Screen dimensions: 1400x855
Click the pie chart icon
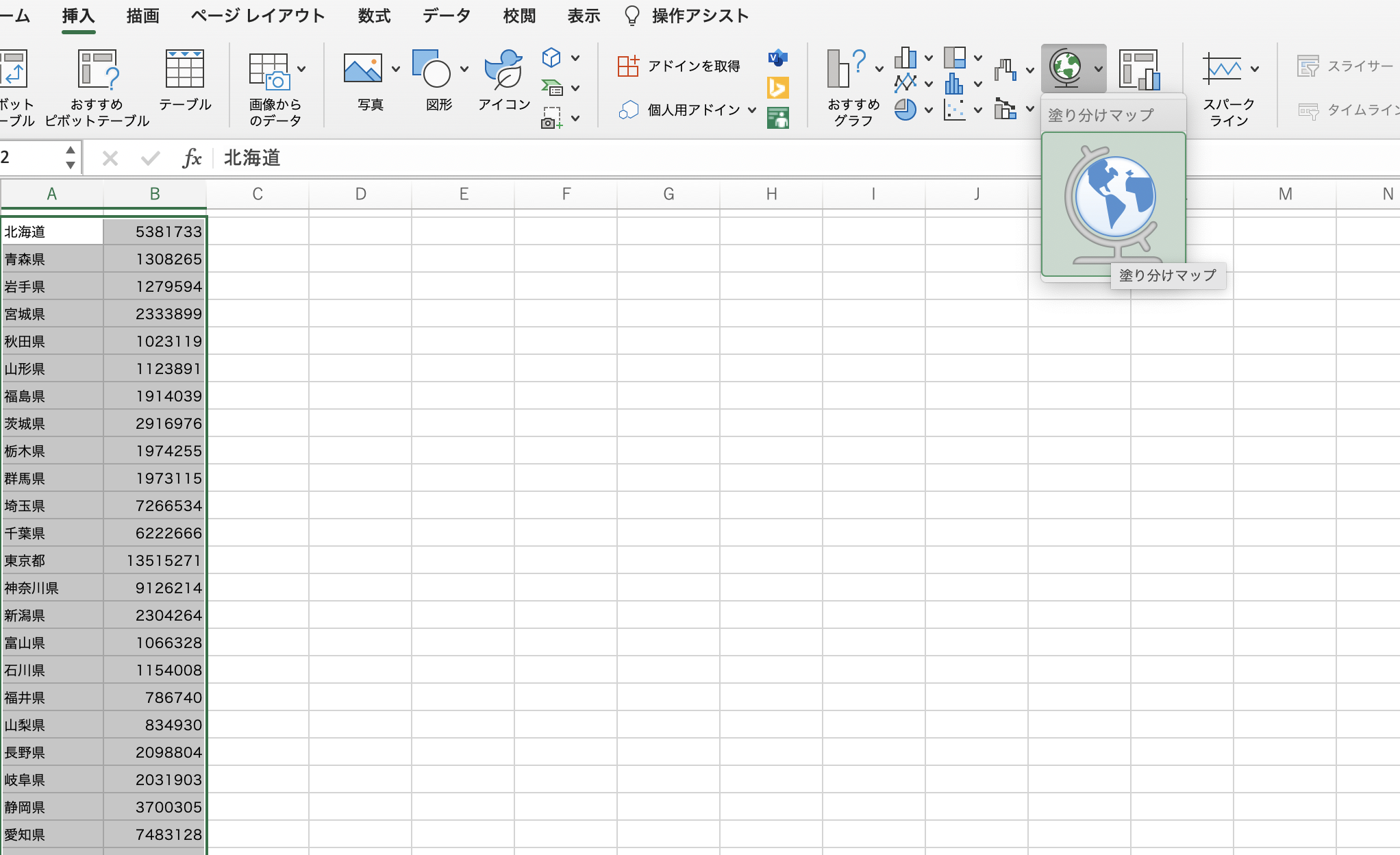pos(905,110)
